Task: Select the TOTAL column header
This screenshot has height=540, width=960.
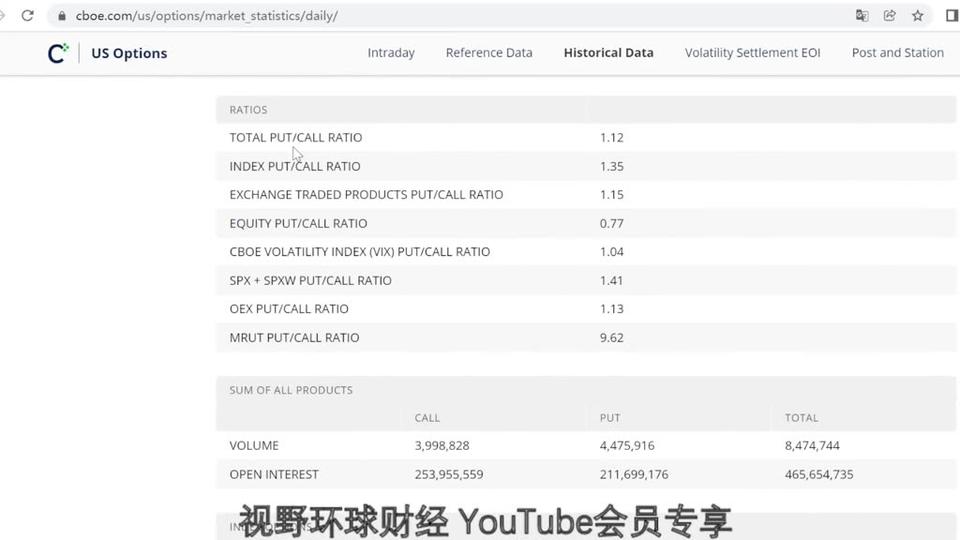Action: (x=801, y=418)
